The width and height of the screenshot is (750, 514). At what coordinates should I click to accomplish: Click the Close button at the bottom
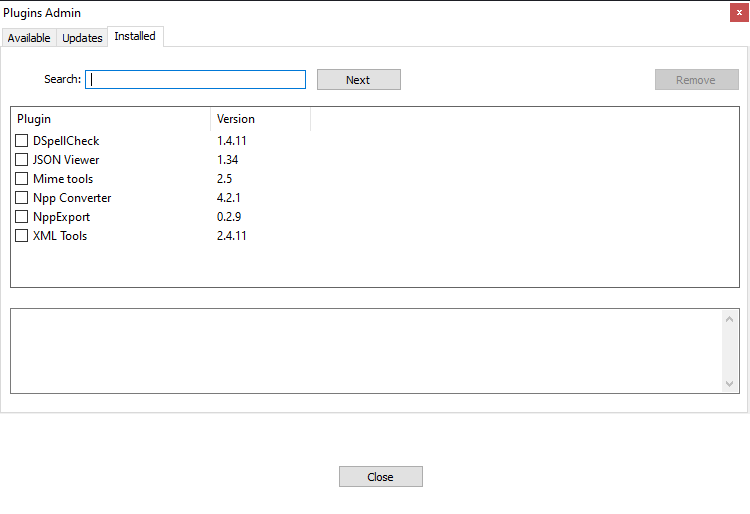pyautogui.click(x=381, y=477)
